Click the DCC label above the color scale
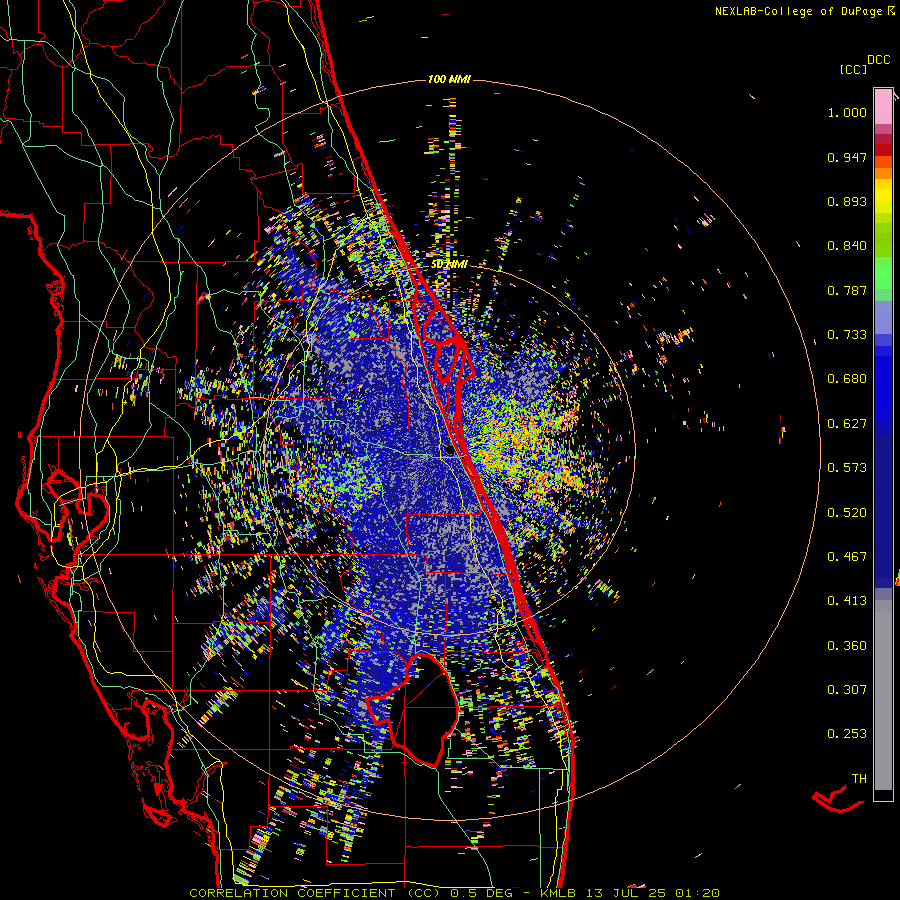This screenshot has width=900, height=900. pos(878,60)
